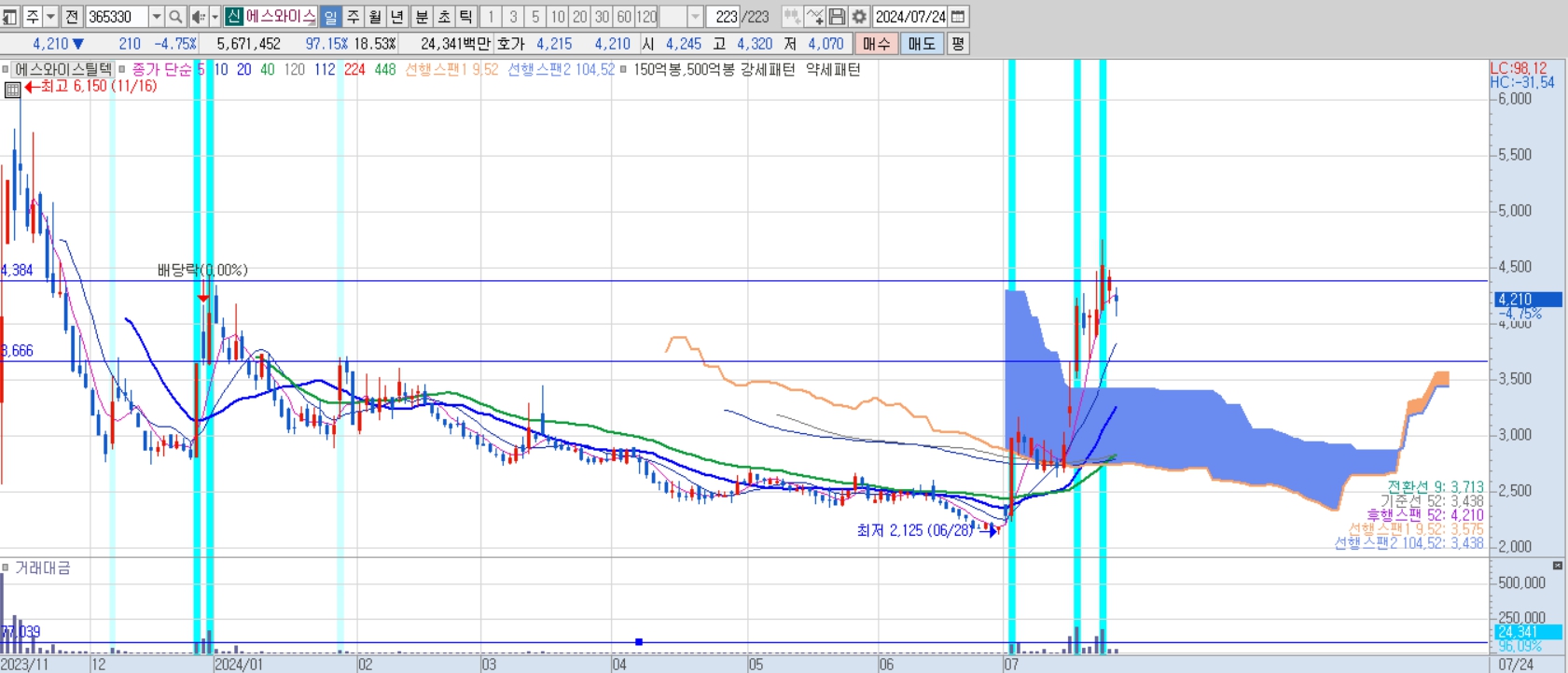
Task: Click the crosshair plus tool icon
Action: [x=814, y=17]
